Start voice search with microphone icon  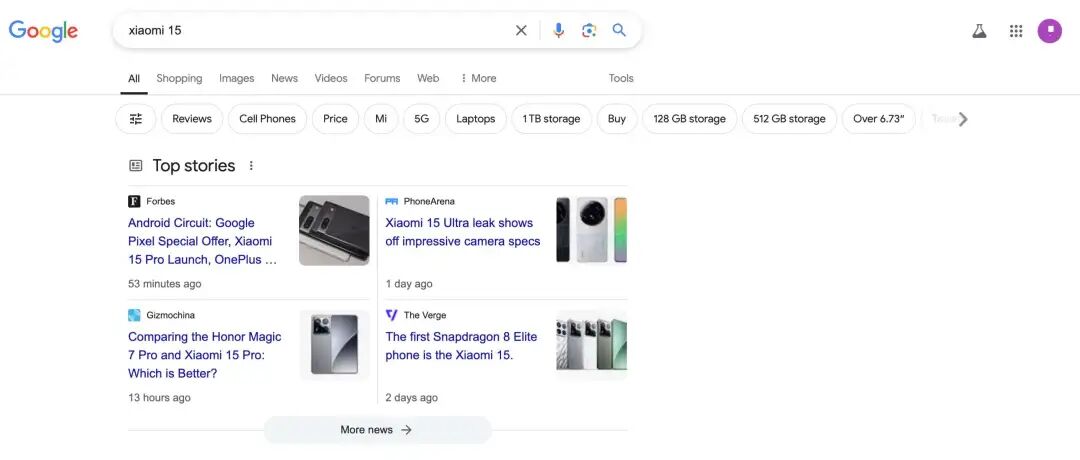coord(559,30)
